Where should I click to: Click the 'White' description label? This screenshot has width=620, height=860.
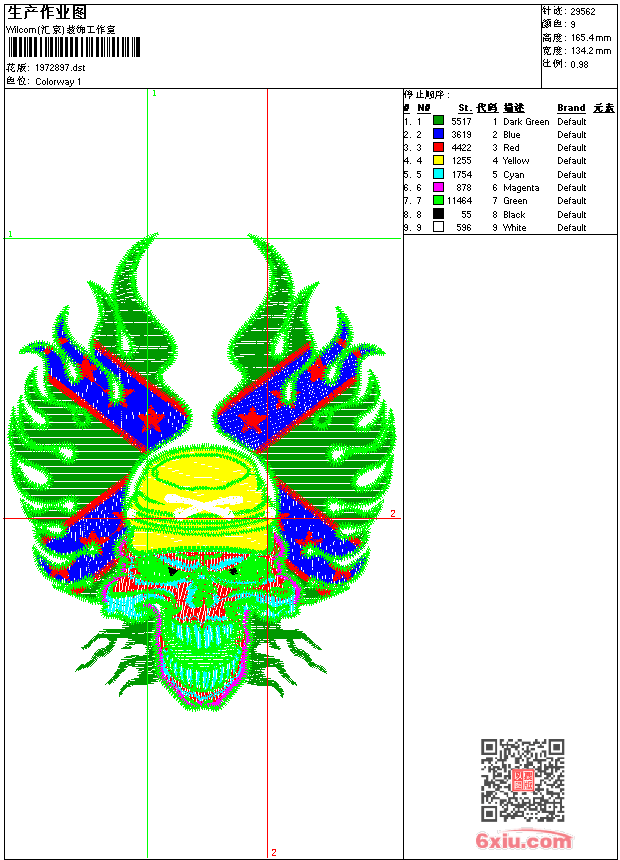tap(514, 228)
